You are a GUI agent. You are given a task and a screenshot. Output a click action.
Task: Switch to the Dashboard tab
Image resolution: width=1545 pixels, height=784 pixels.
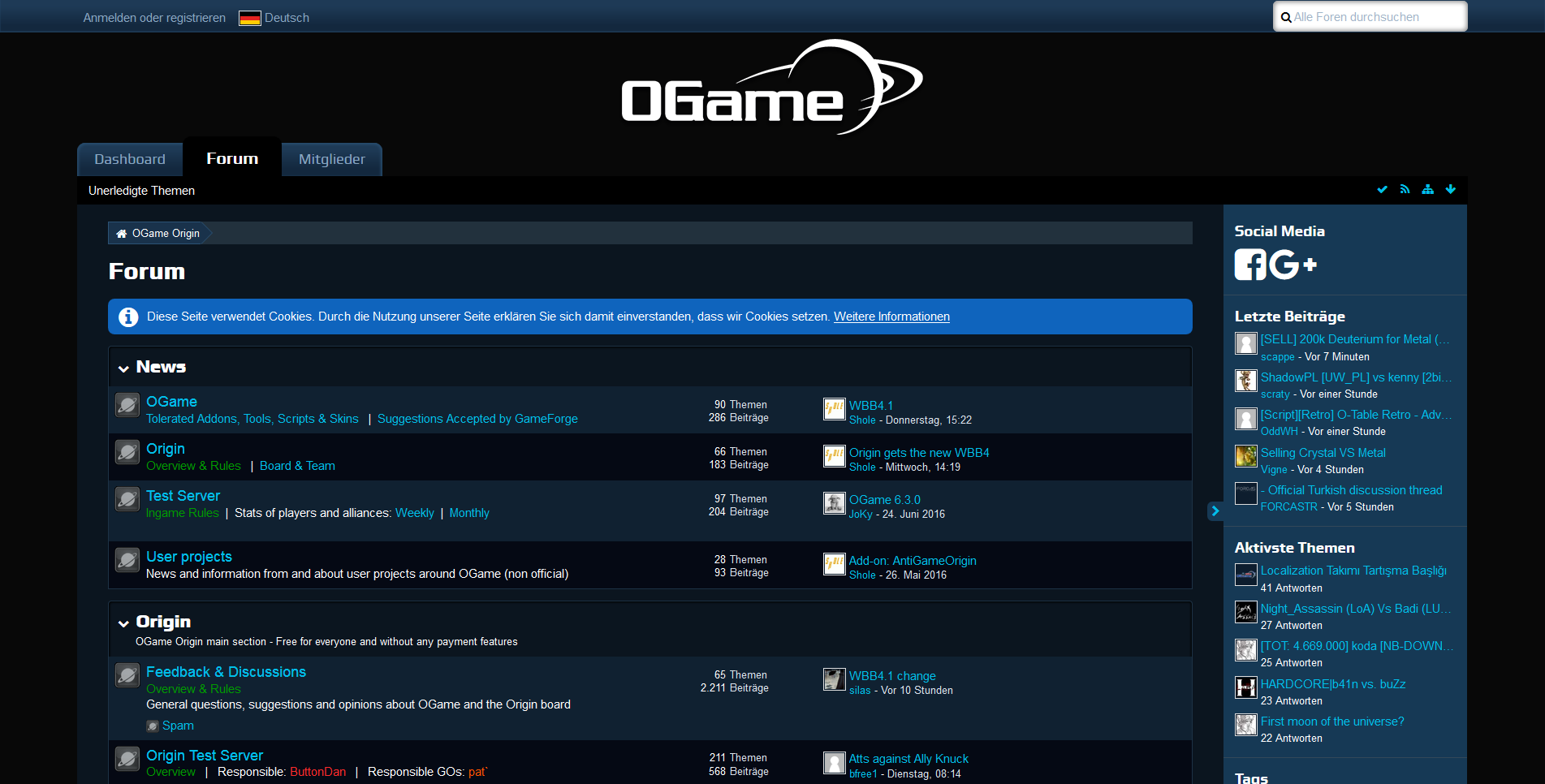(129, 159)
